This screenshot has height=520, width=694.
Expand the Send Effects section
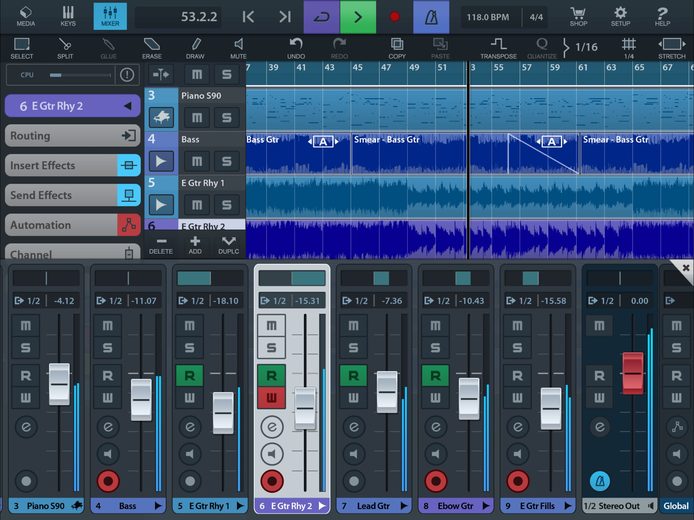(x=73, y=195)
